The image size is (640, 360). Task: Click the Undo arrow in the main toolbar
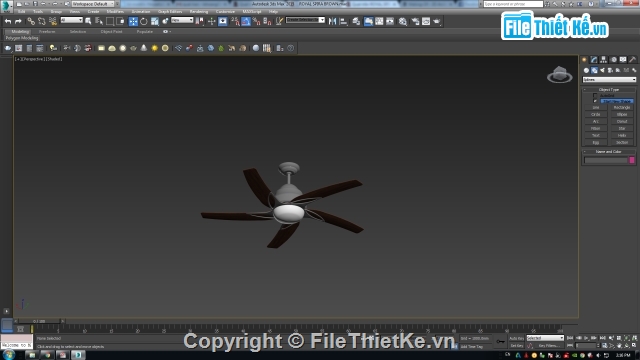[x=8, y=21]
